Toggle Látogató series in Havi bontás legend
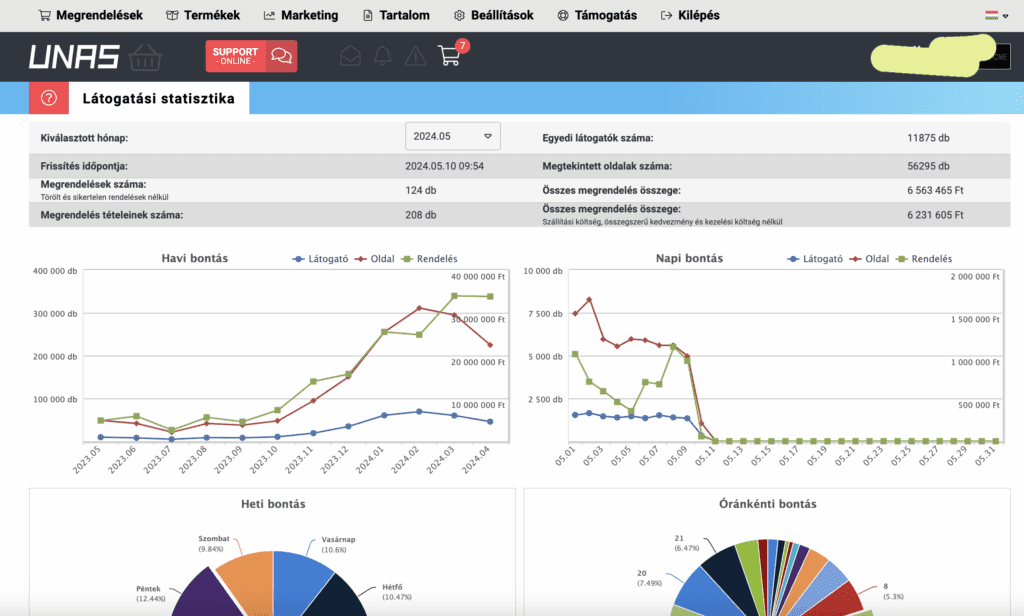1024x616 pixels. point(320,259)
